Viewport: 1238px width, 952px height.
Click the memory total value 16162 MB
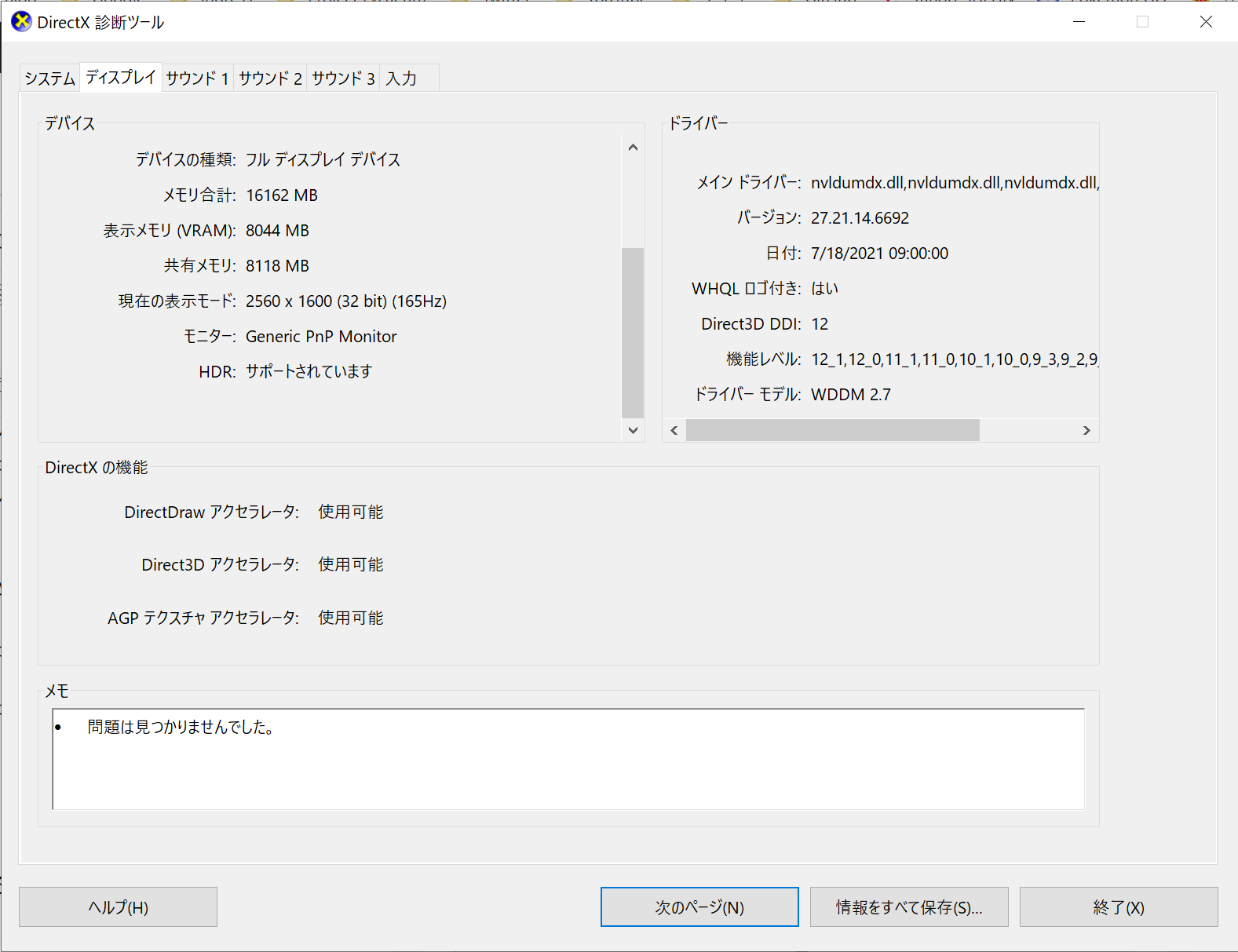click(282, 195)
